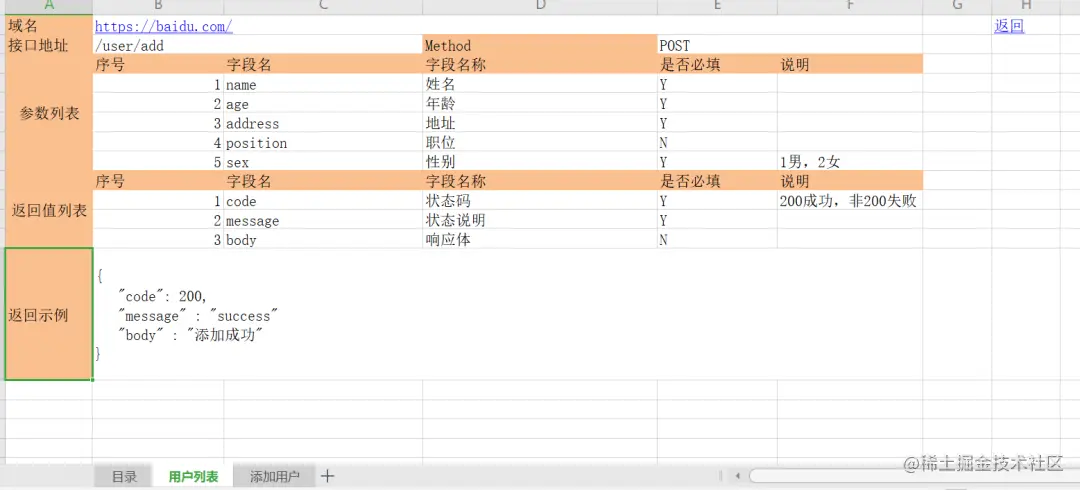Image resolution: width=1080 pixels, height=490 pixels.
Task: Select the 职位 cell
Action: [540, 143]
